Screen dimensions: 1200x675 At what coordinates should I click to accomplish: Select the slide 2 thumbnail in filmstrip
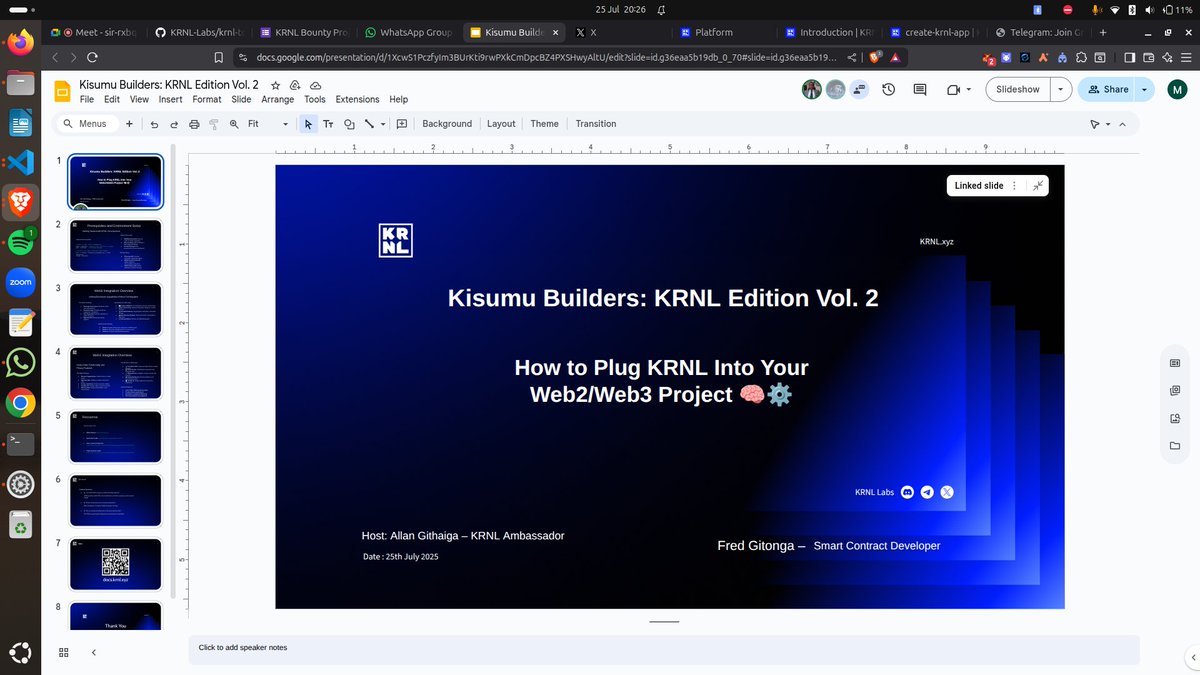[116, 246]
